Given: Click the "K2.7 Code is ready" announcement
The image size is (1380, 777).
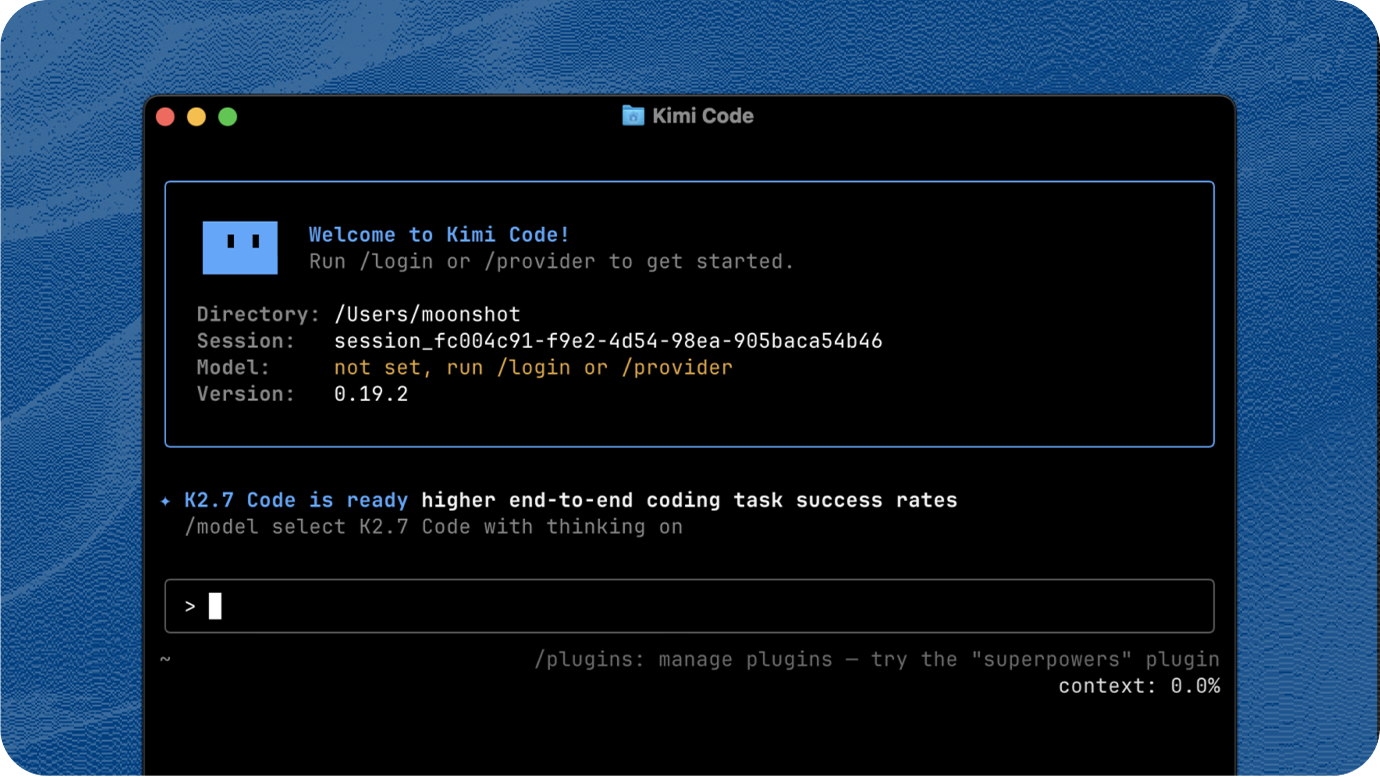Looking at the screenshot, I should tap(296, 500).
